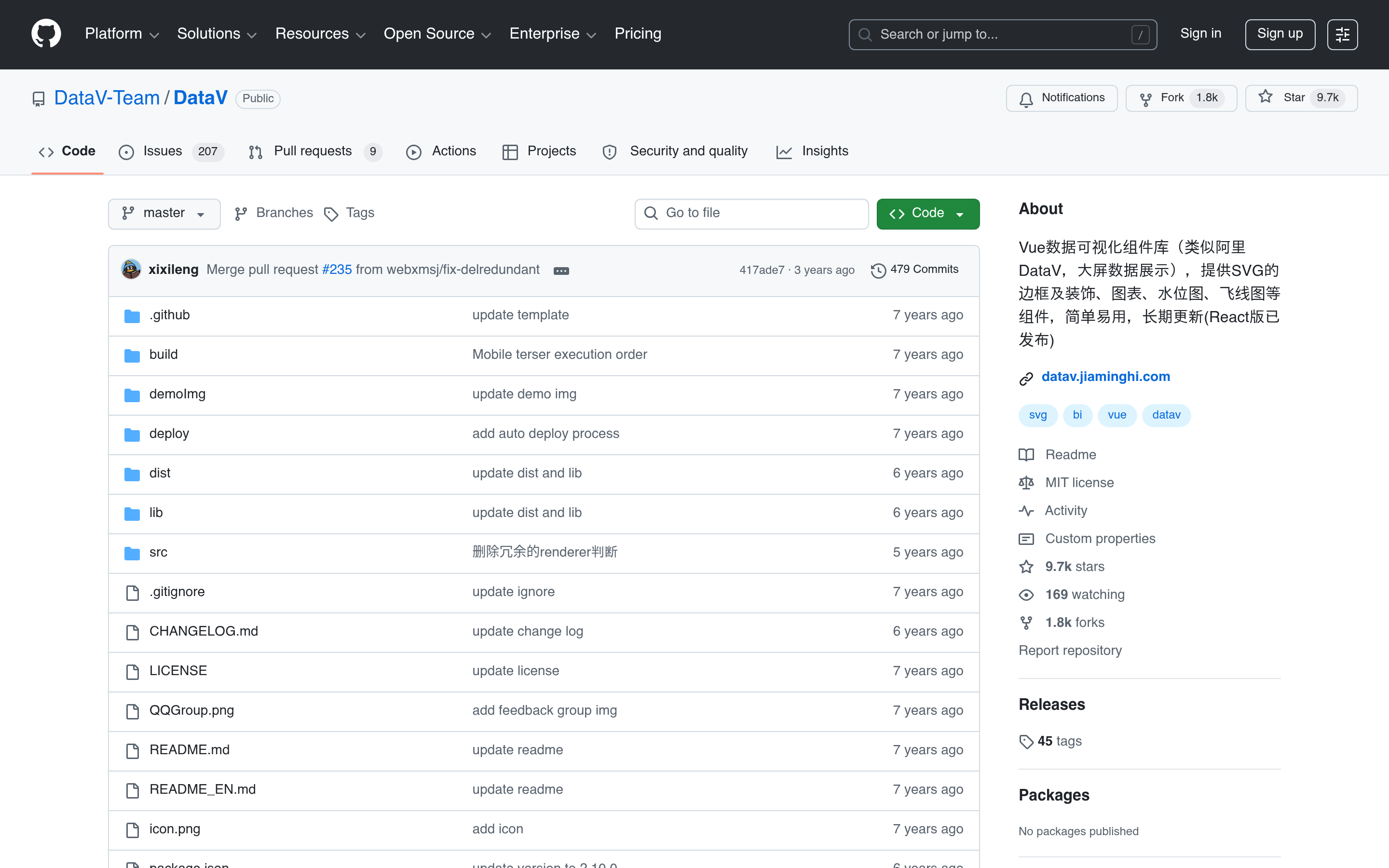This screenshot has width=1389, height=868.
Task: Open the DataV-Team organization link
Action: [107, 98]
